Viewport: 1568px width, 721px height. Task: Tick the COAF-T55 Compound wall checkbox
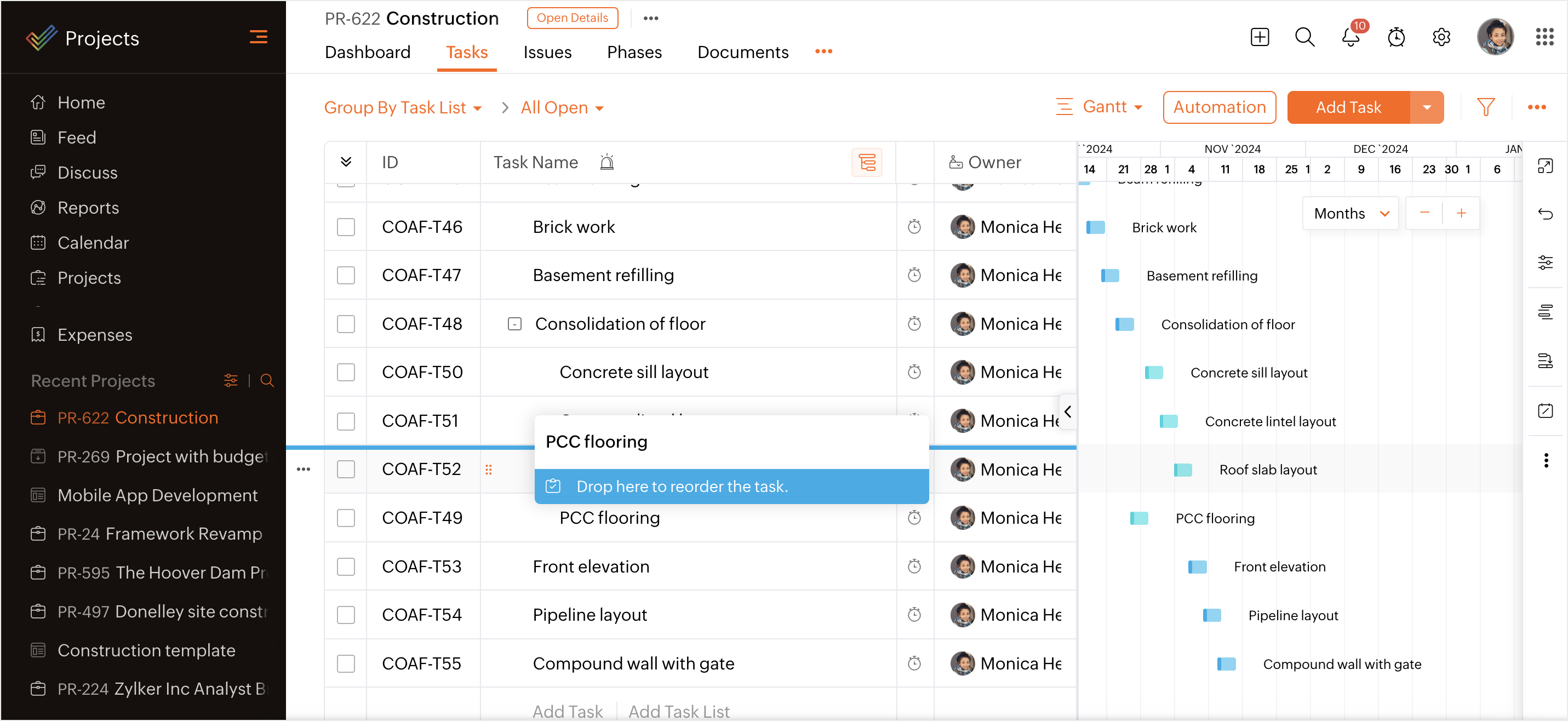(x=346, y=663)
